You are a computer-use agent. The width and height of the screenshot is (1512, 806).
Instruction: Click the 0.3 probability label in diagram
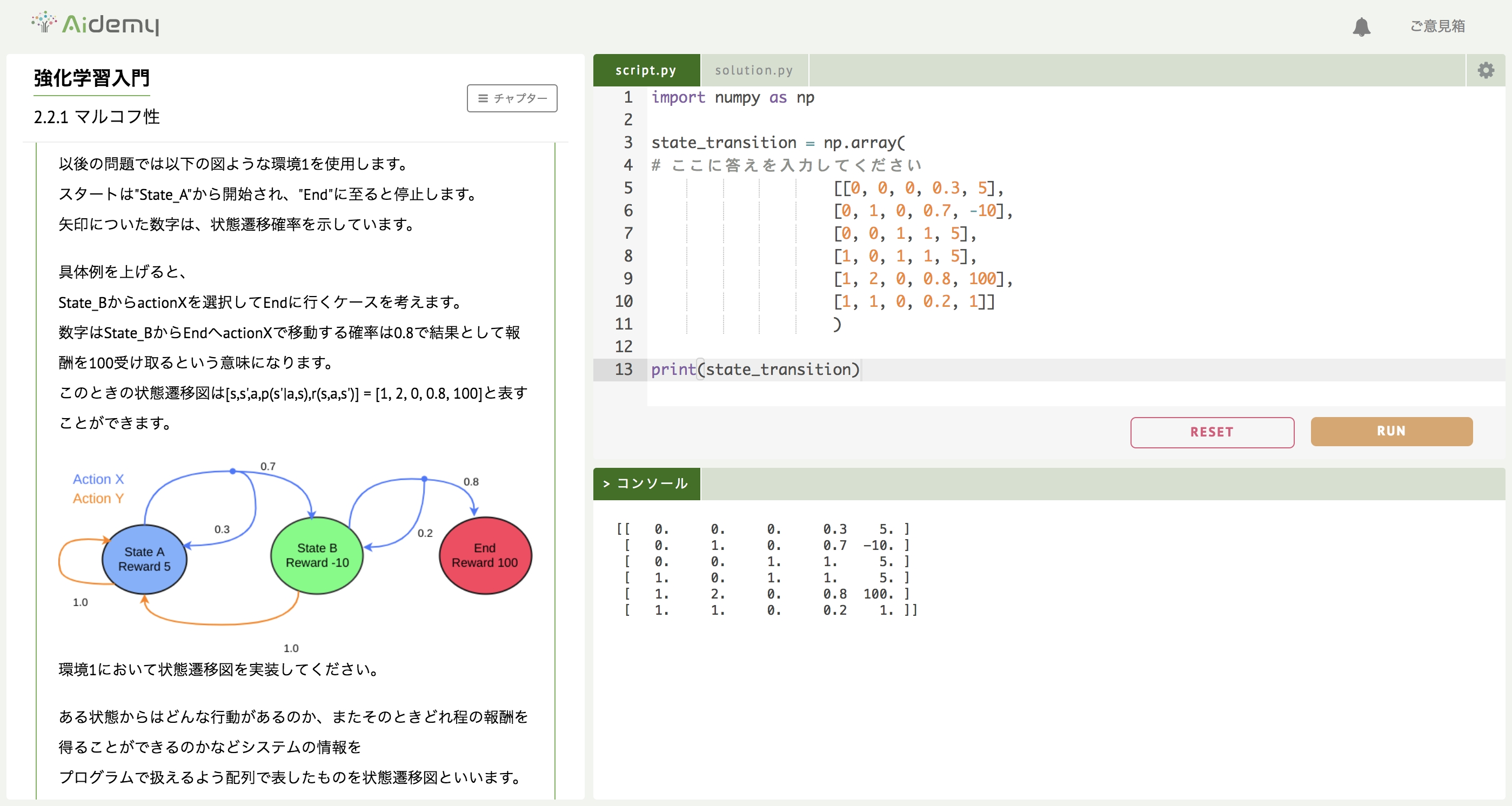click(222, 529)
